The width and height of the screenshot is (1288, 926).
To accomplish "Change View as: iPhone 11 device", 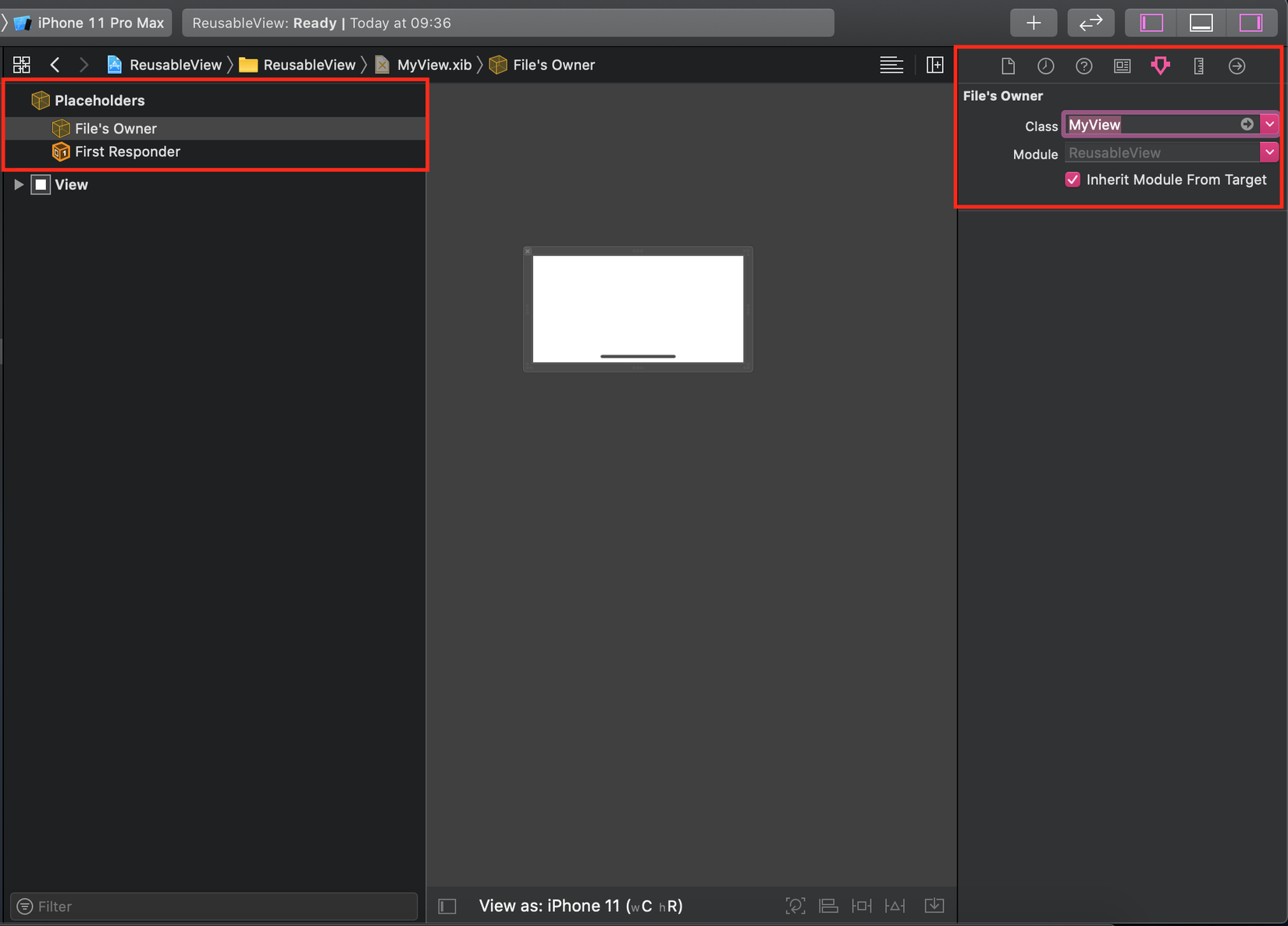I will pyautogui.click(x=581, y=906).
